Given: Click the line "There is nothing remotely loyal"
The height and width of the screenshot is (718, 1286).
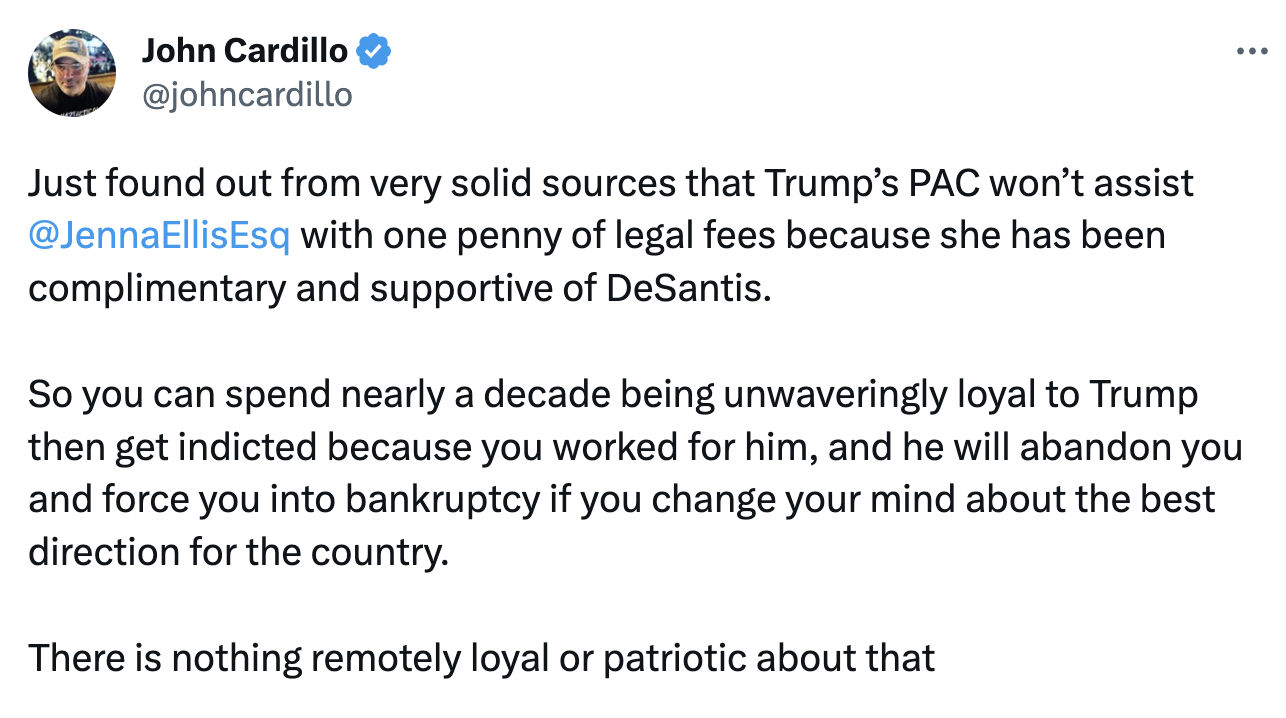Looking at the screenshot, I should [x=481, y=657].
